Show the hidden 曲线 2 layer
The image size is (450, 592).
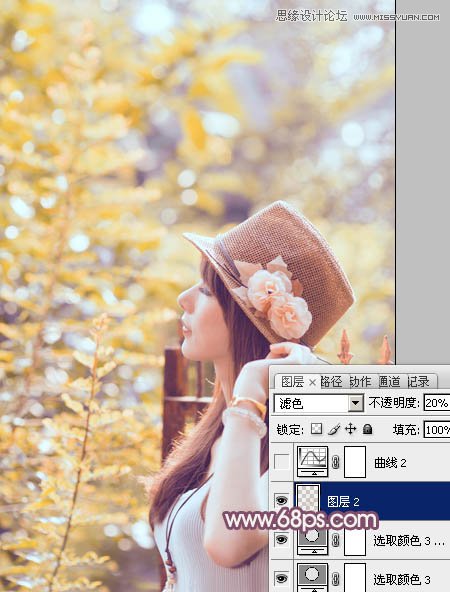281,461
